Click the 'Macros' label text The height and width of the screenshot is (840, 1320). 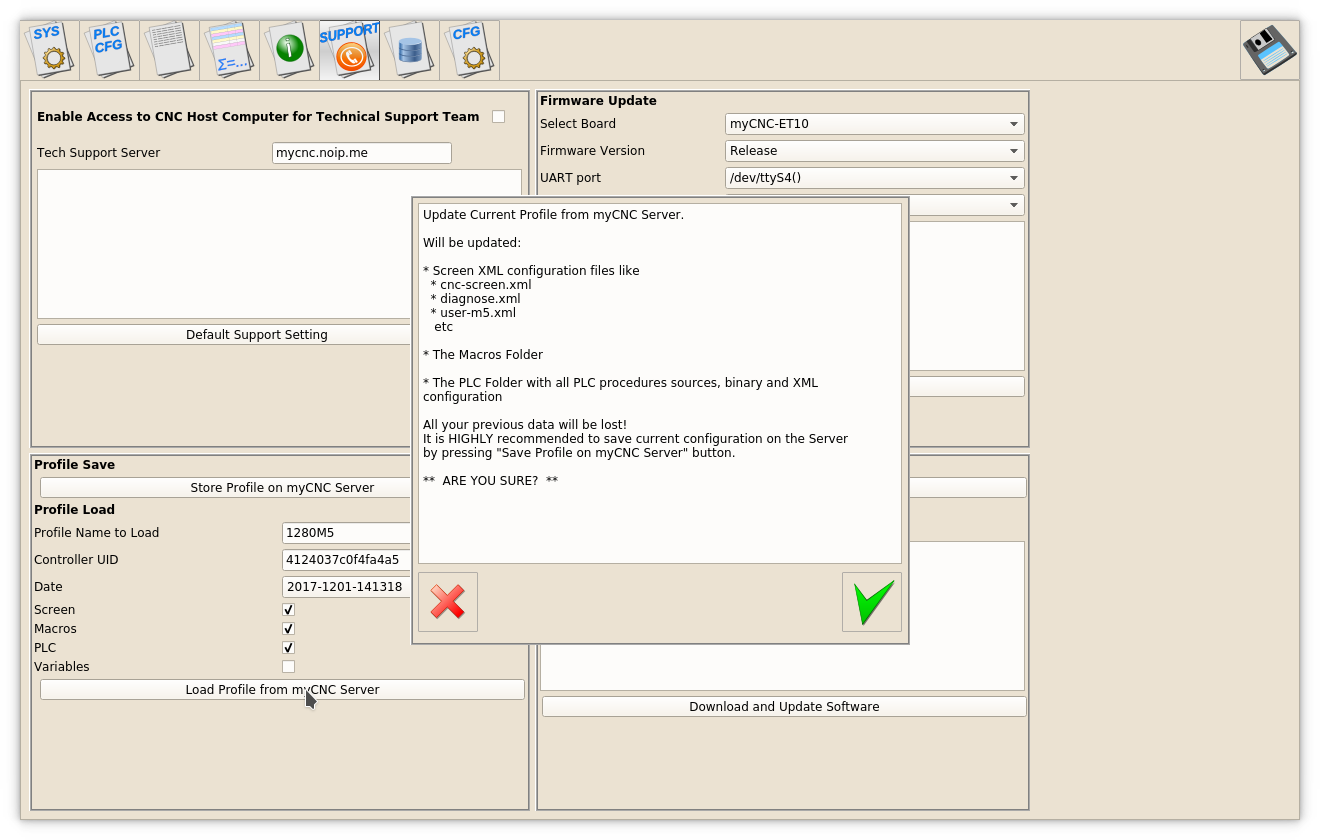[55, 629]
